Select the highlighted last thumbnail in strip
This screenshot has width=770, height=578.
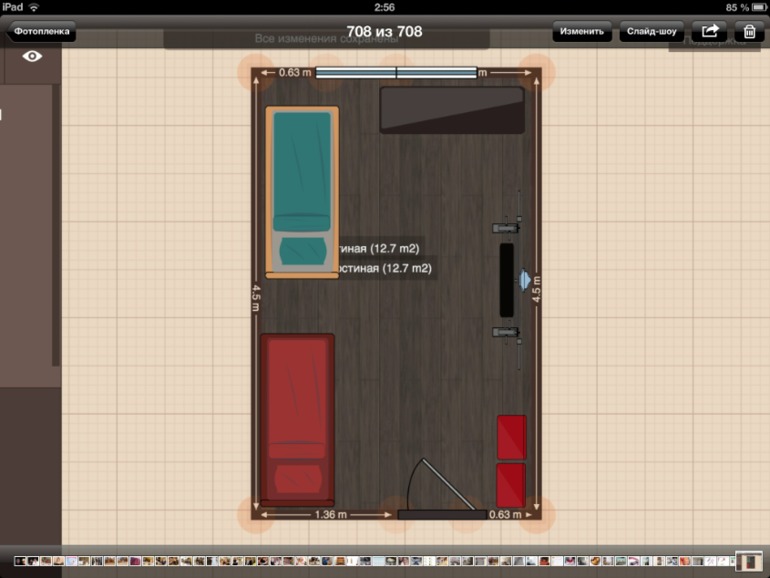coord(748,562)
